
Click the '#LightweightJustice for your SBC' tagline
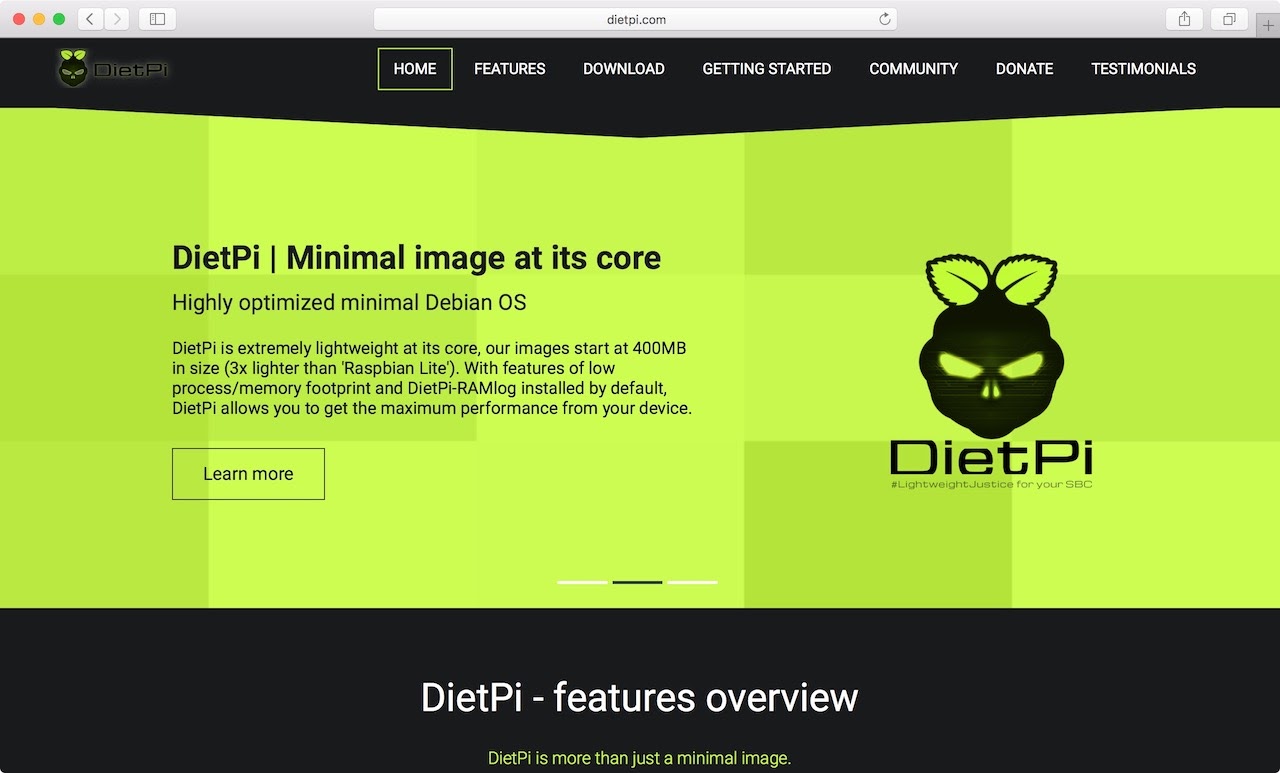(x=991, y=485)
